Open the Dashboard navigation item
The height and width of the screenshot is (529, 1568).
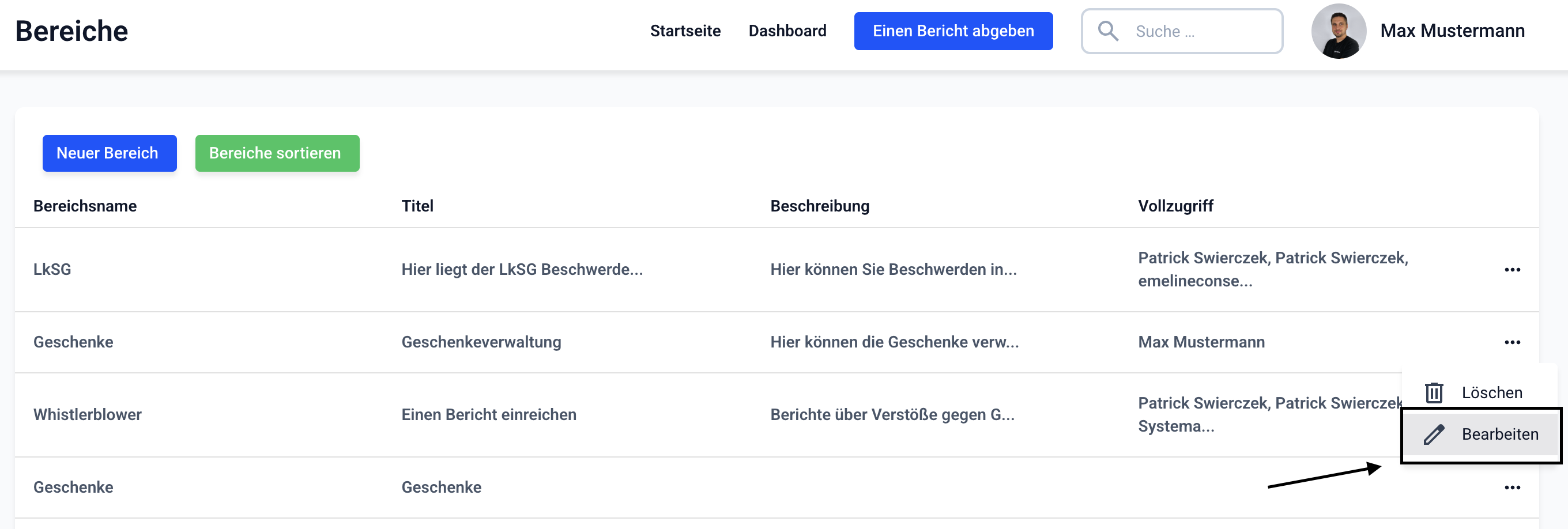click(x=787, y=31)
